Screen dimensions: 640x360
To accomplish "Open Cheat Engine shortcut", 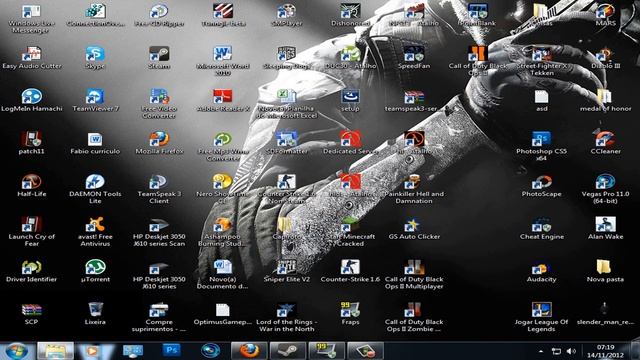I will click(x=541, y=225).
